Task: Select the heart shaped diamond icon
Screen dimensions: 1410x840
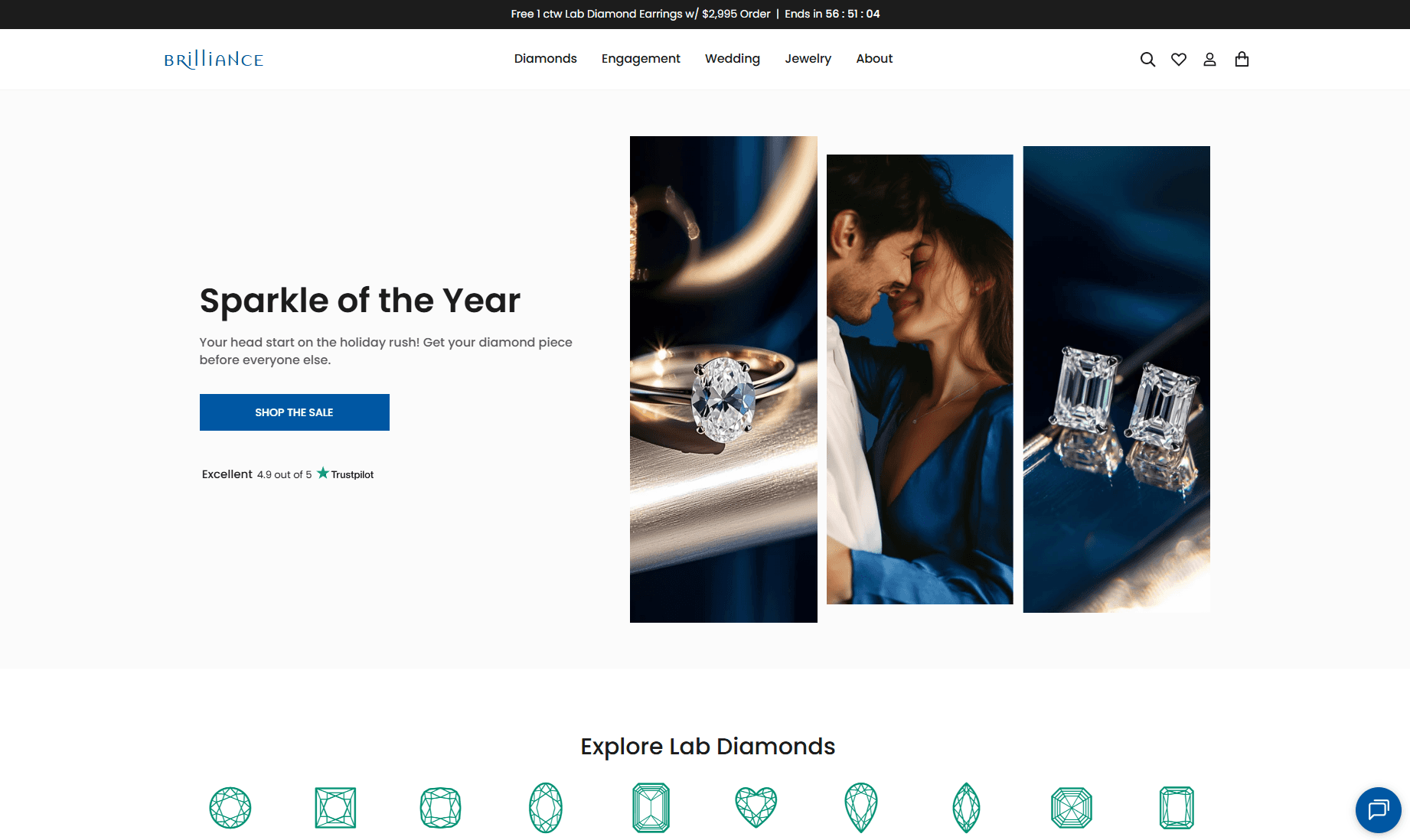Action: coord(756,808)
